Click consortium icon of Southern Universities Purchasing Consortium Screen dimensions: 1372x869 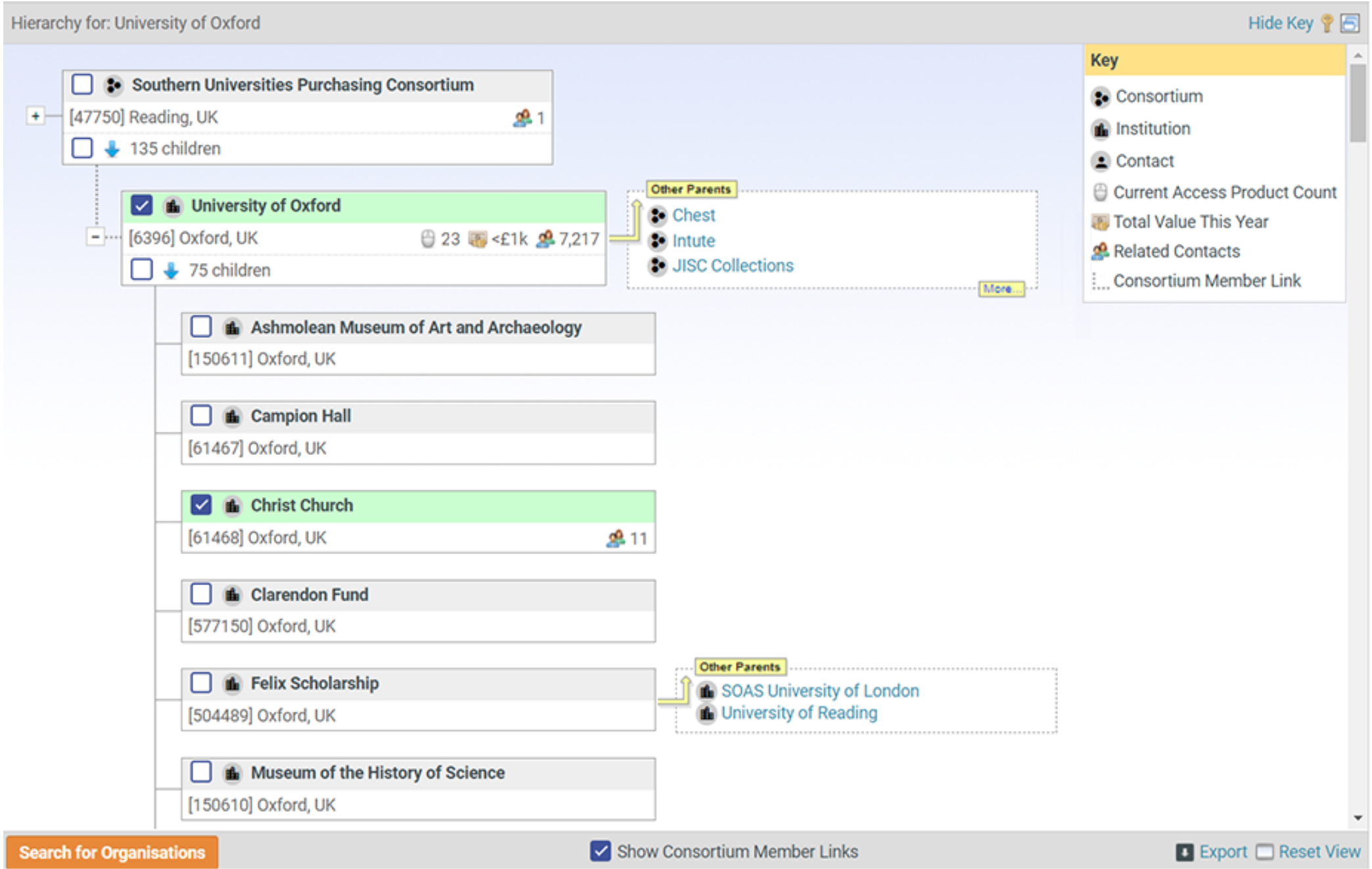tap(114, 85)
